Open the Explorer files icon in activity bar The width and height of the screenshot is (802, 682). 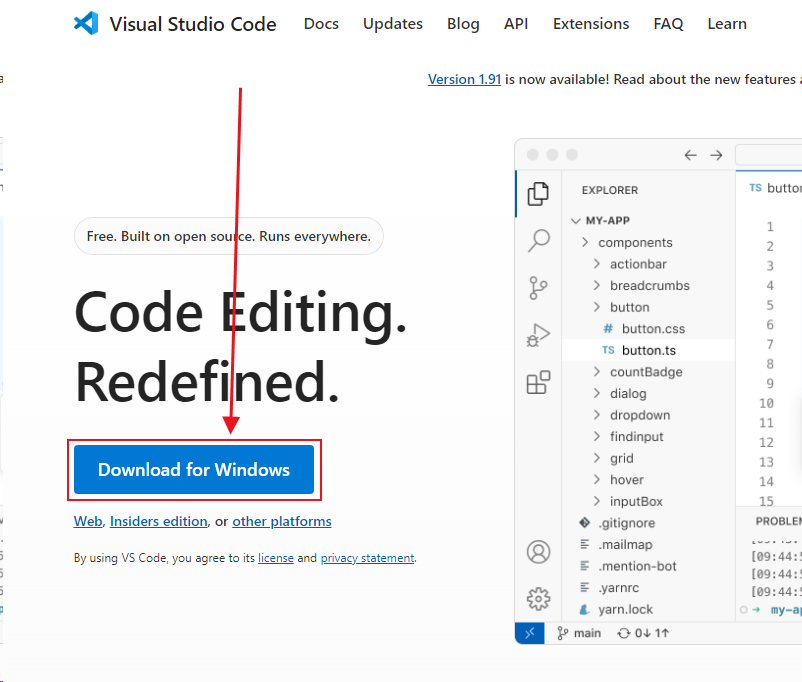(538, 193)
